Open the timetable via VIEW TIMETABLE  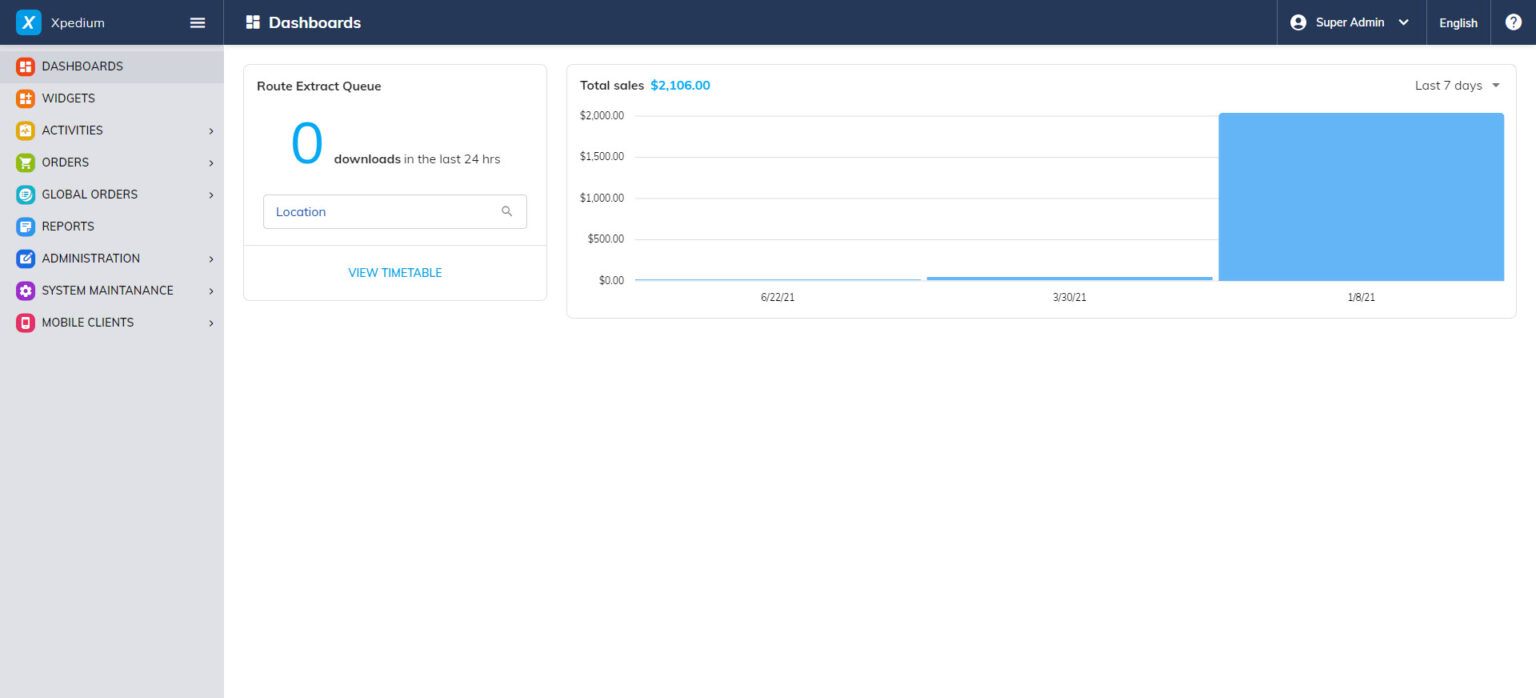click(394, 272)
